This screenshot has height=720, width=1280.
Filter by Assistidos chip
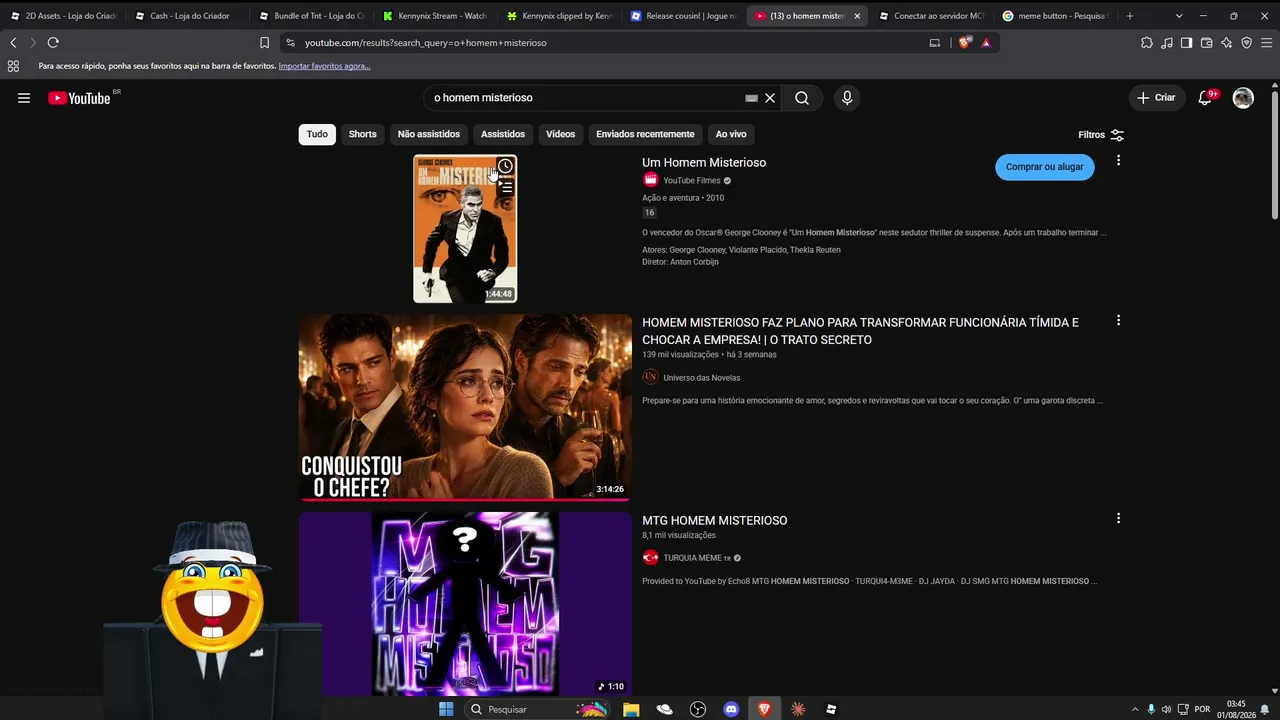(503, 134)
